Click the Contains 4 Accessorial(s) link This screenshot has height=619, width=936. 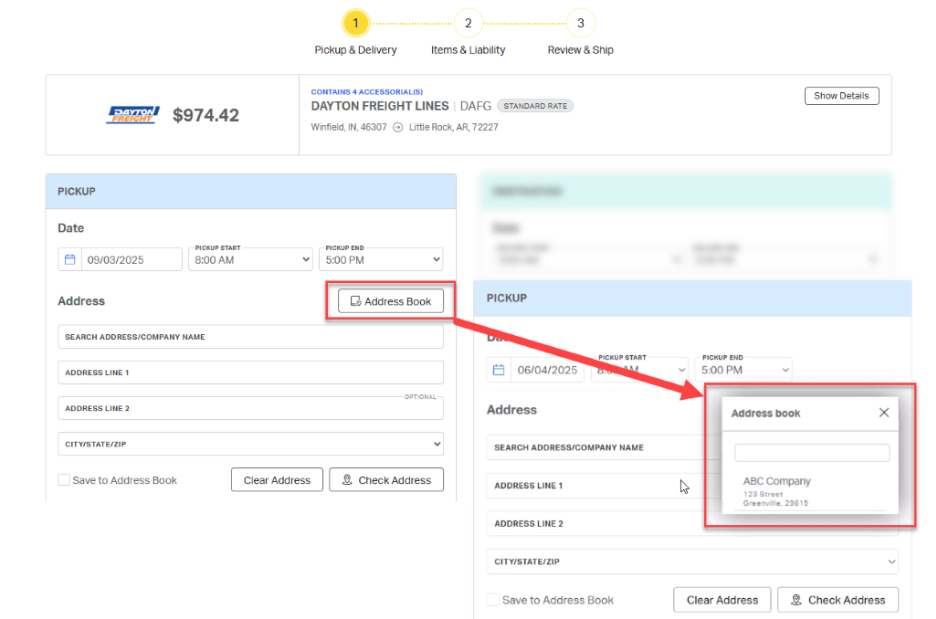click(x=367, y=92)
